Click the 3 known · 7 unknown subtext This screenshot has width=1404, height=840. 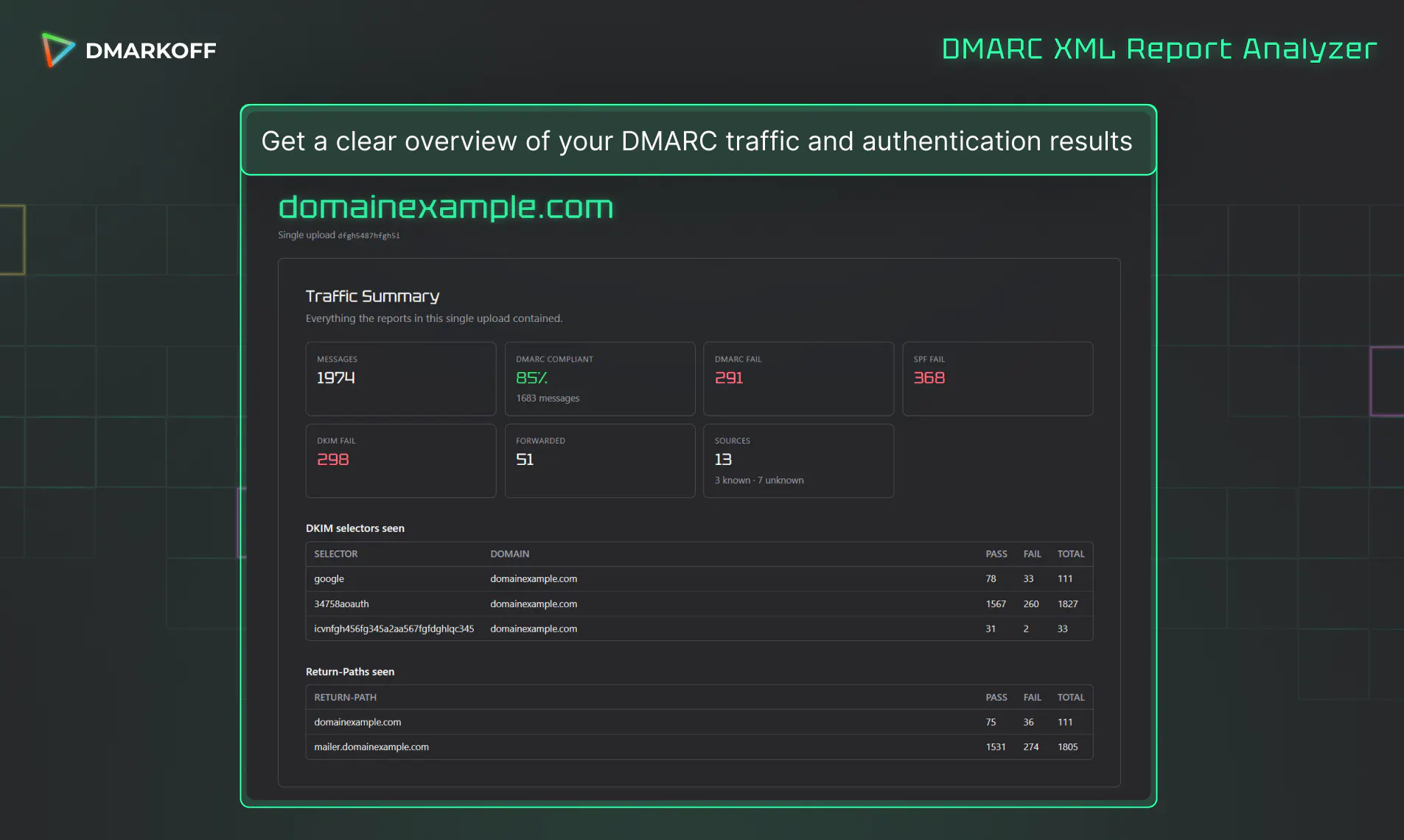tap(758, 480)
